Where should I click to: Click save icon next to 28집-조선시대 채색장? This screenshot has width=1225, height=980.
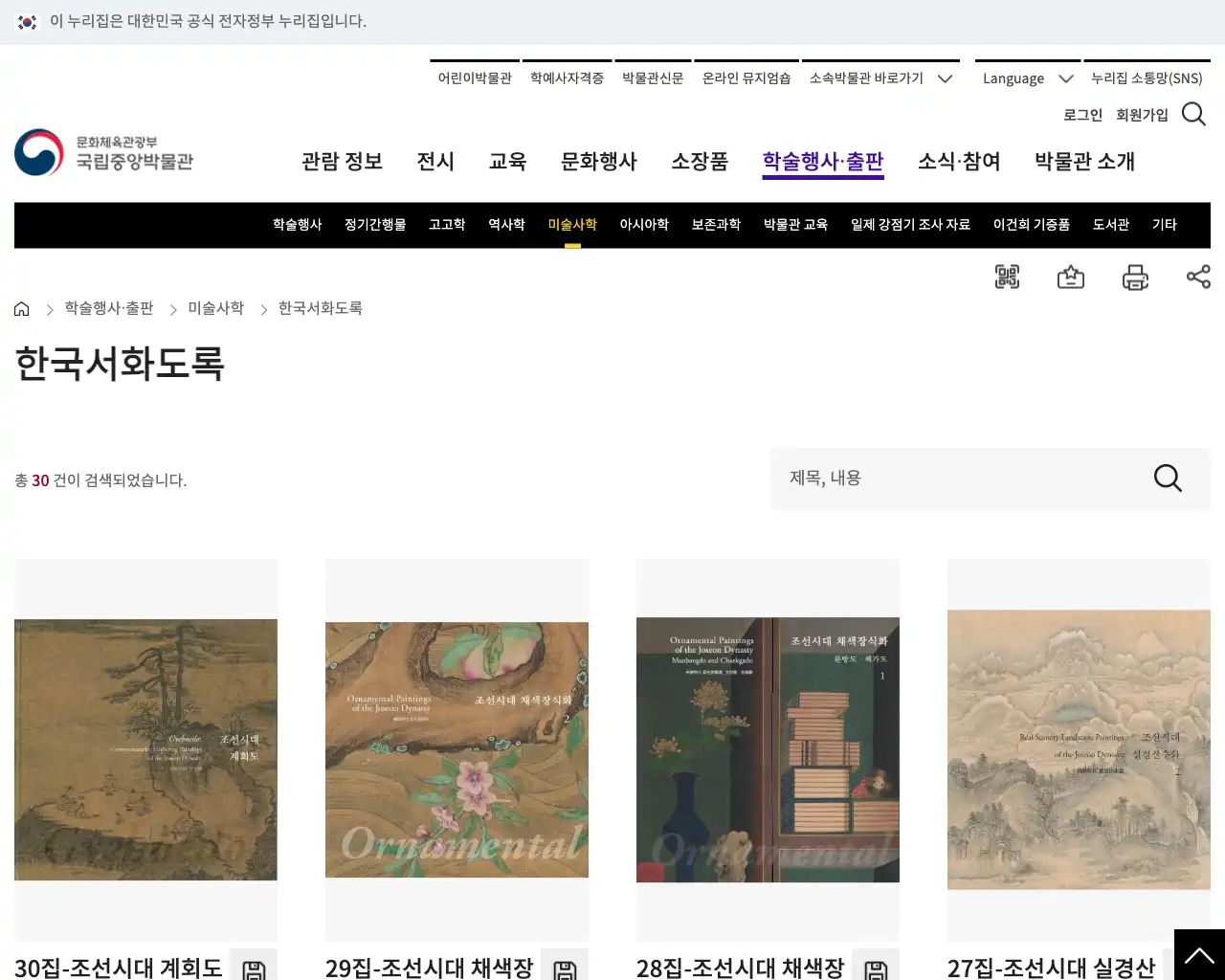(x=876, y=967)
